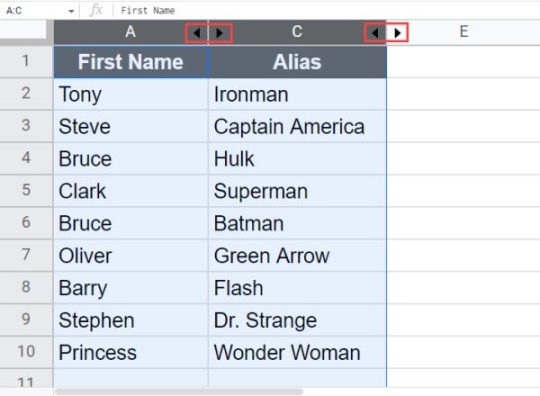This screenshot has width=540, height=396.
Task: Click the right arrow after column A header
Action: point(220,33)
